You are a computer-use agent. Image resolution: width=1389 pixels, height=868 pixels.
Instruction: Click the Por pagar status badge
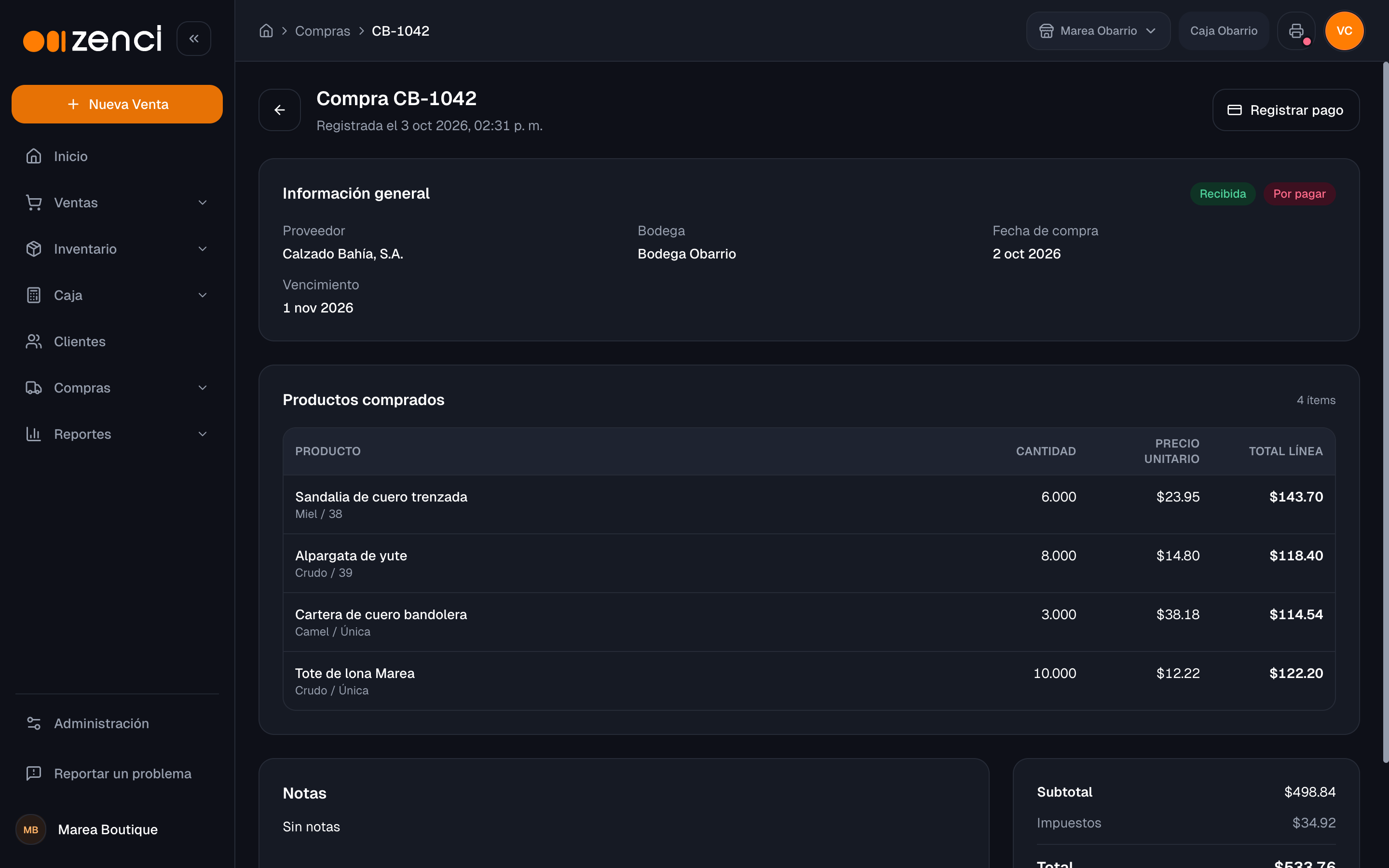pyautogui.click(x=1299, y=194)
